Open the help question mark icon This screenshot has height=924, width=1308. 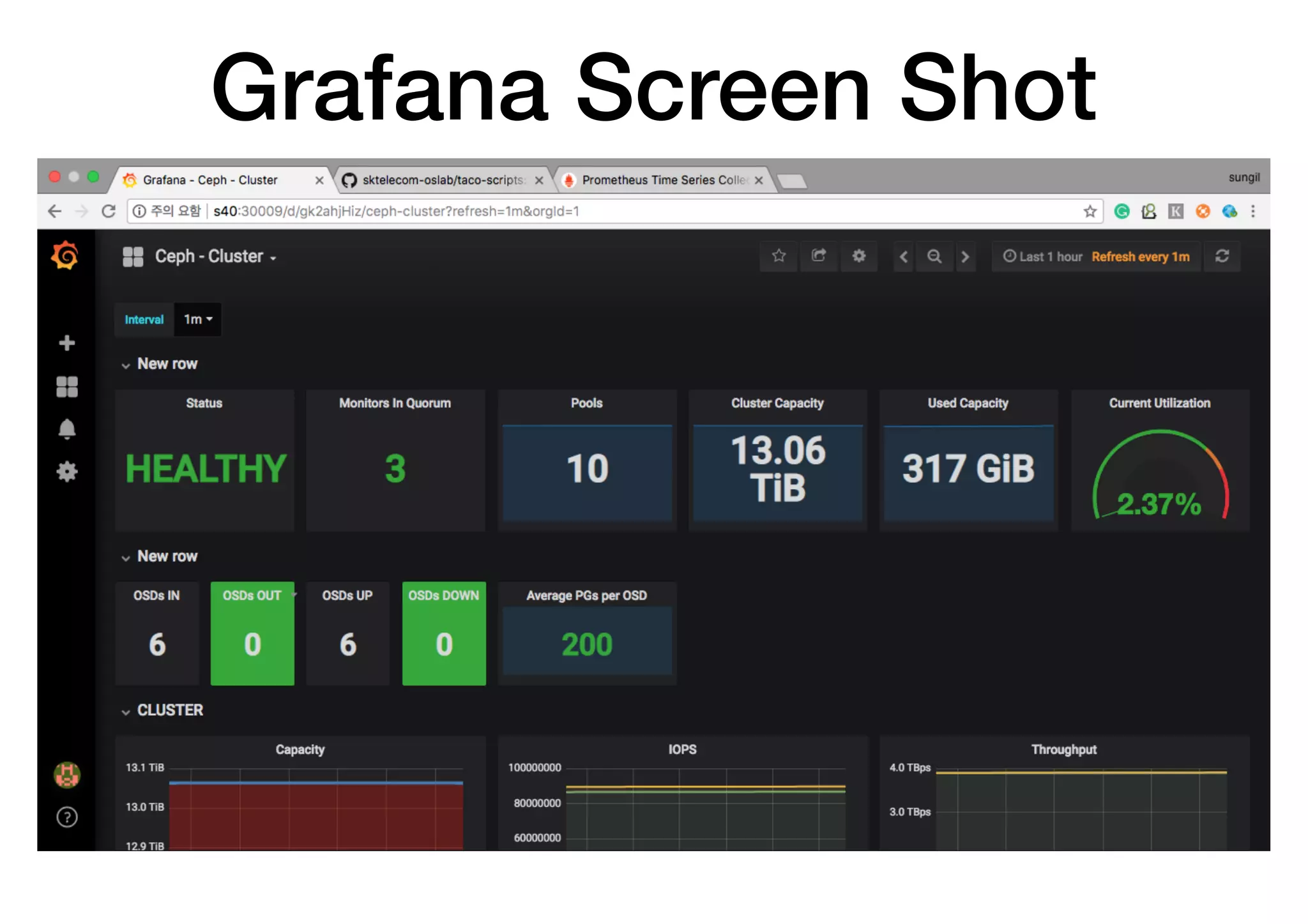pos(66,817)
